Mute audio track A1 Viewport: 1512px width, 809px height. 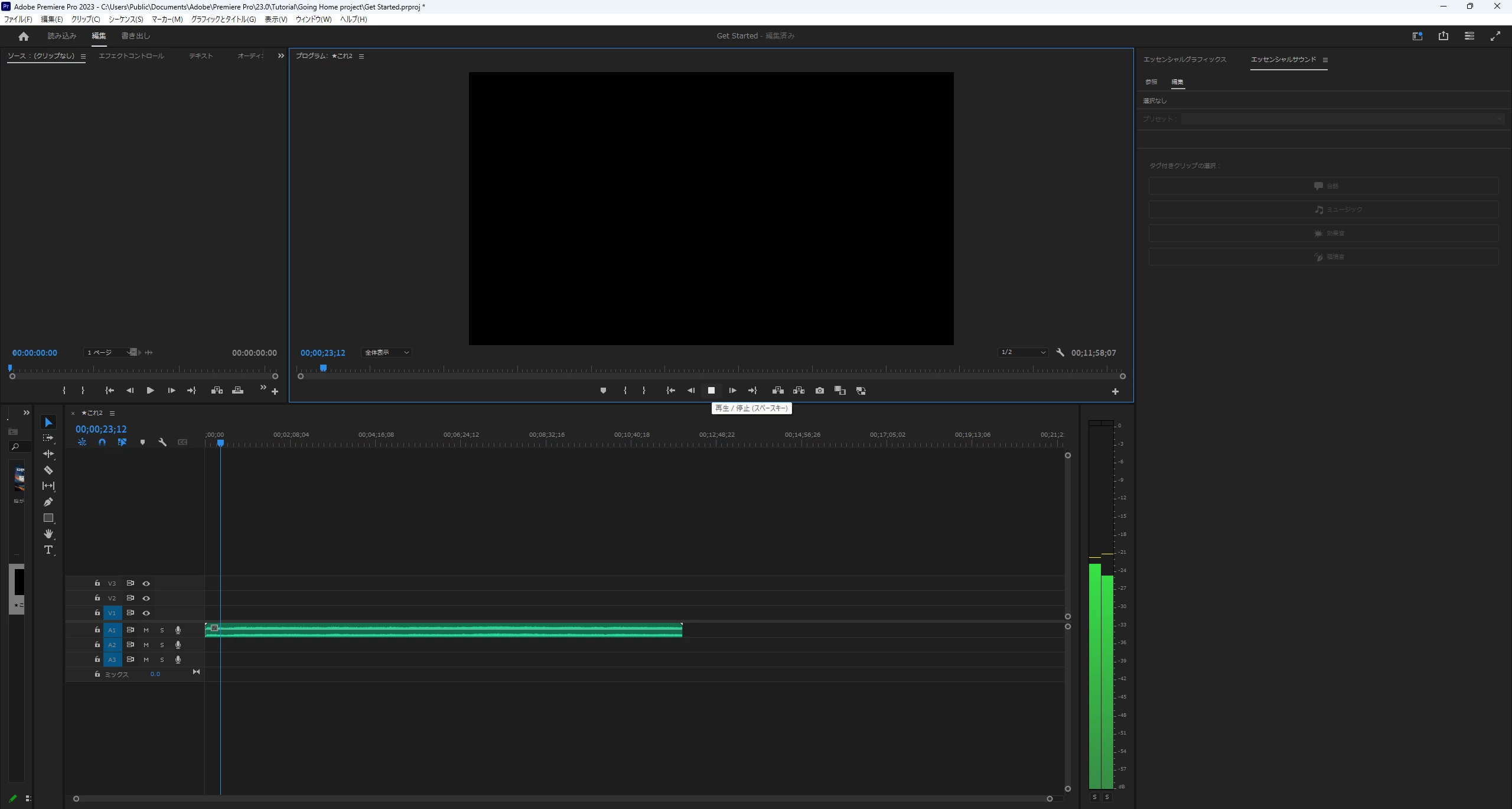coord(146,631)
